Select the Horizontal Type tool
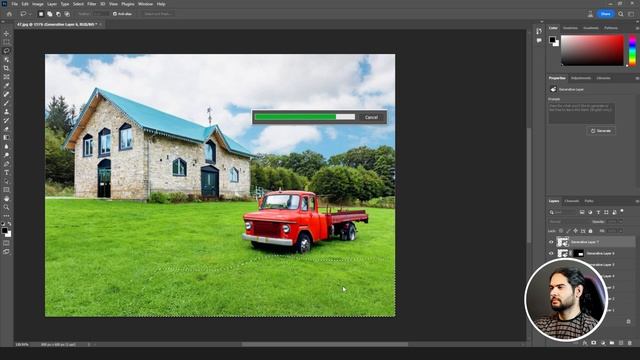The width and height of the screenshot is (640, 360). (6, 172)
